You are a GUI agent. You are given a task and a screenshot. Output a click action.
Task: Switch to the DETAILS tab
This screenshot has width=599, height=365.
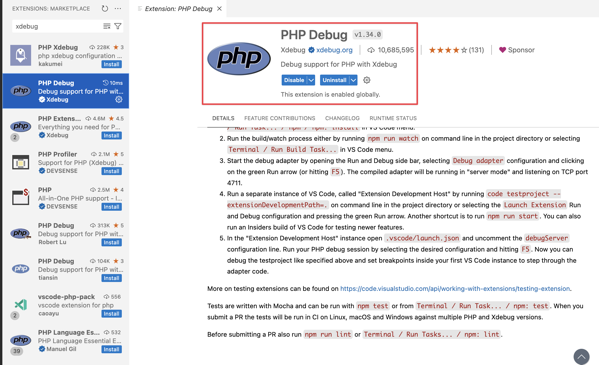tap(223, 118)
